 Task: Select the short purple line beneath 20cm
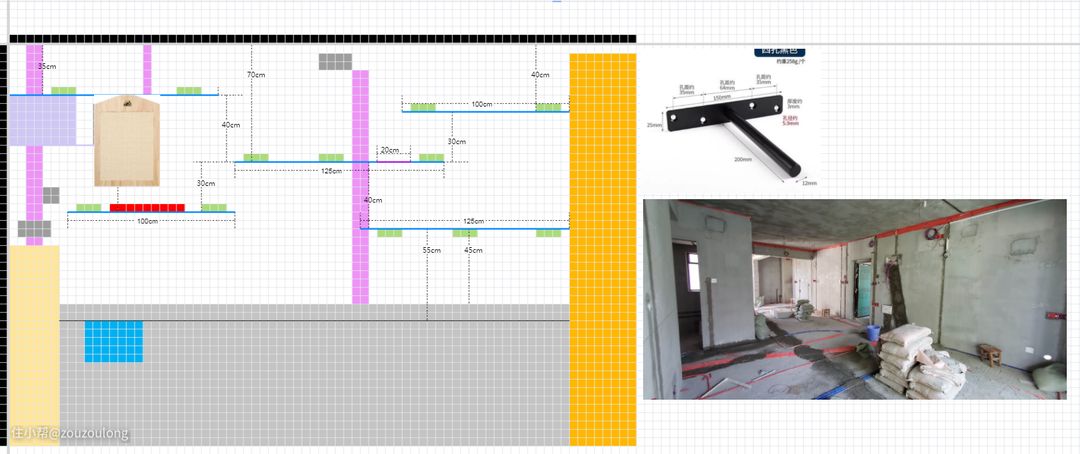tap(393, 162)
